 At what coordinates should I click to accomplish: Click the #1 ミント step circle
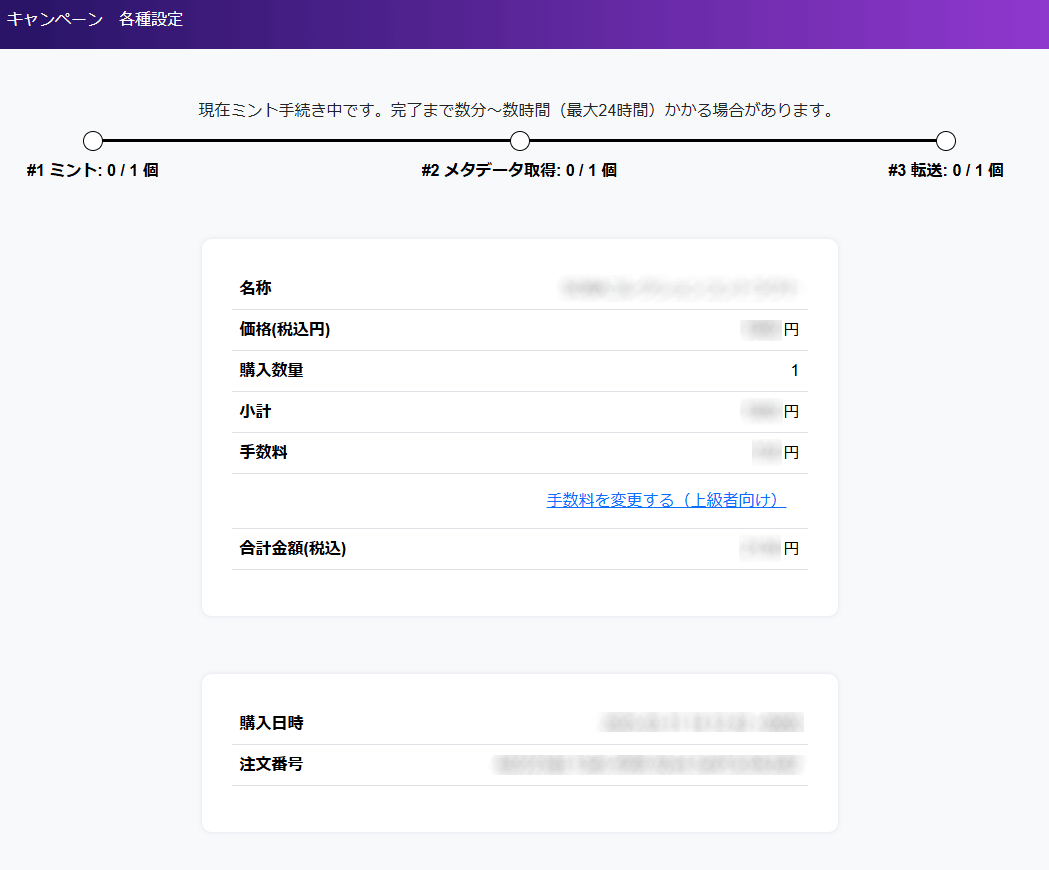(93, 141)
